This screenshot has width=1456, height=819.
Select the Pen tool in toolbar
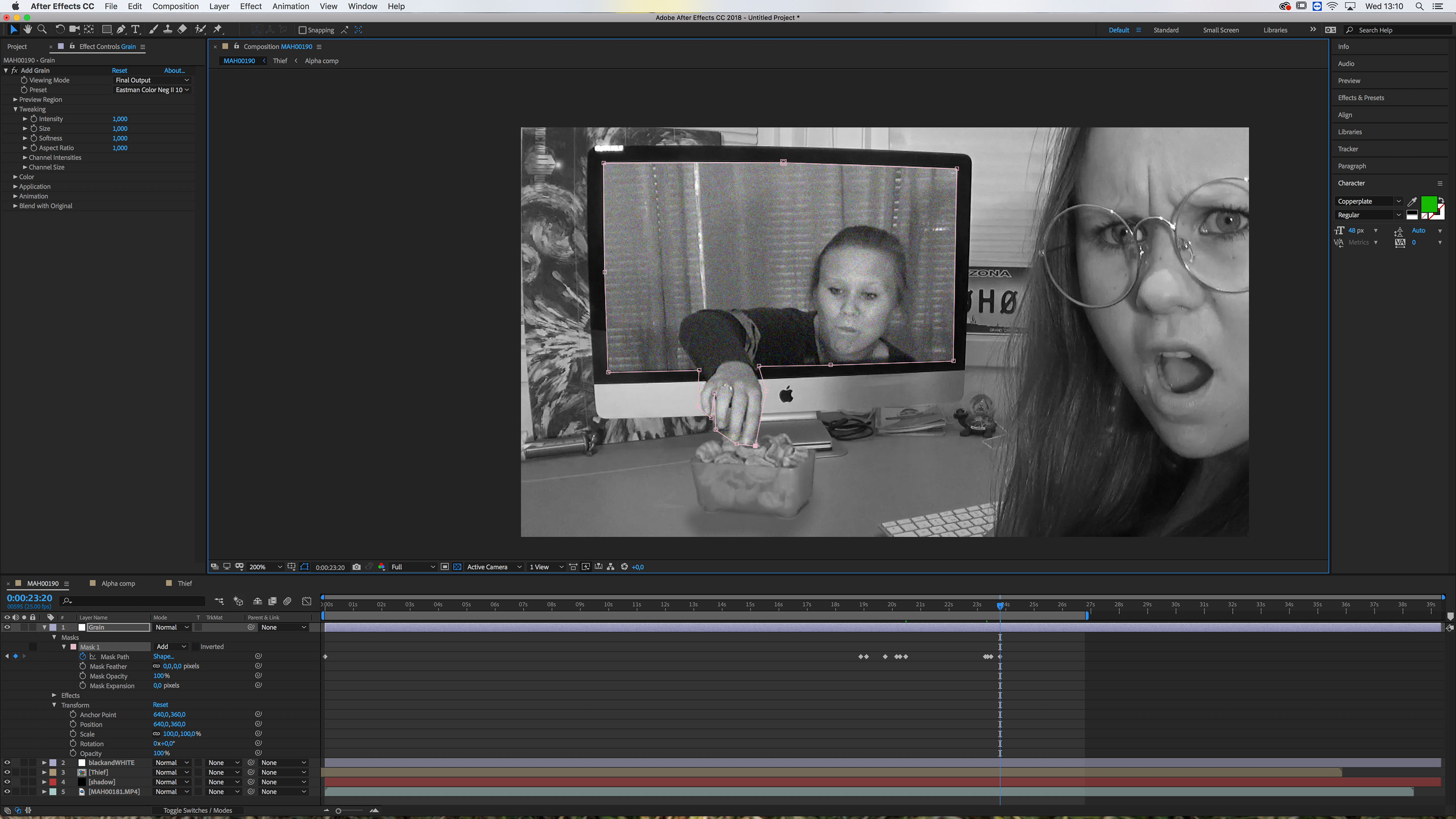tap(121, 30)
